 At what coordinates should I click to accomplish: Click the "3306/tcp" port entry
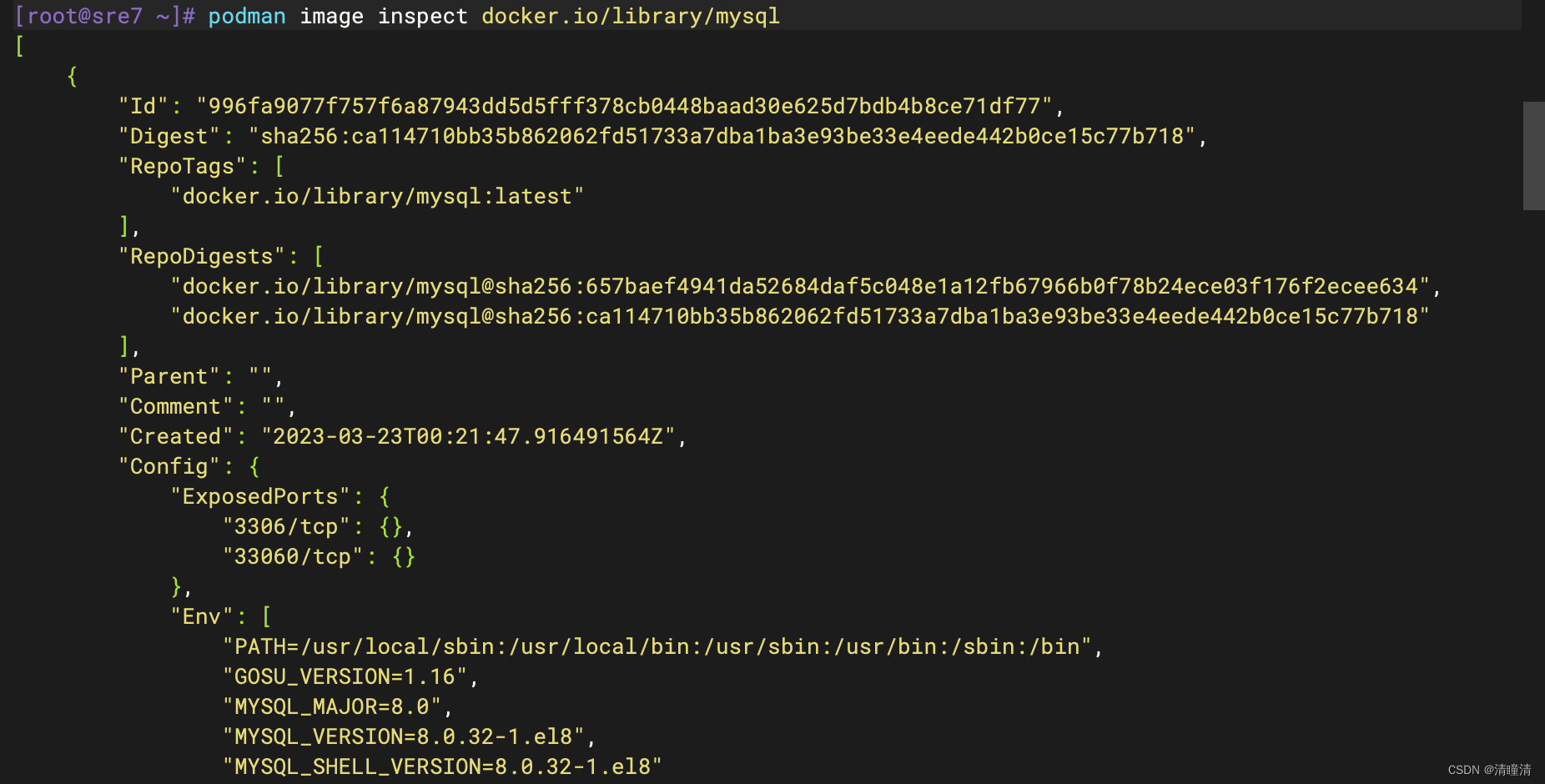tap(286, 526)
